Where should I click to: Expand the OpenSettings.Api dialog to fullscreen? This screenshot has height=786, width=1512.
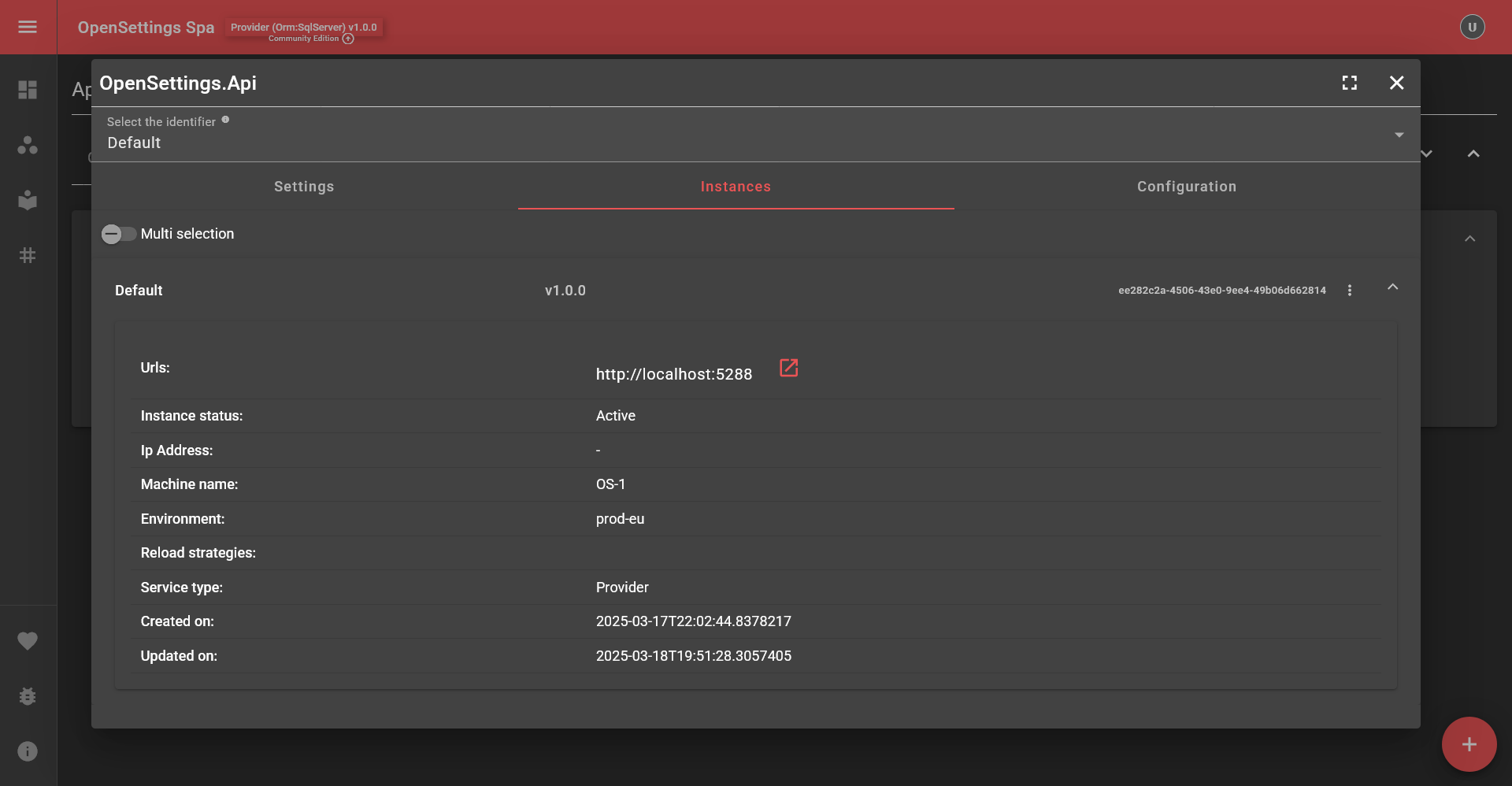click(1350, 83)
